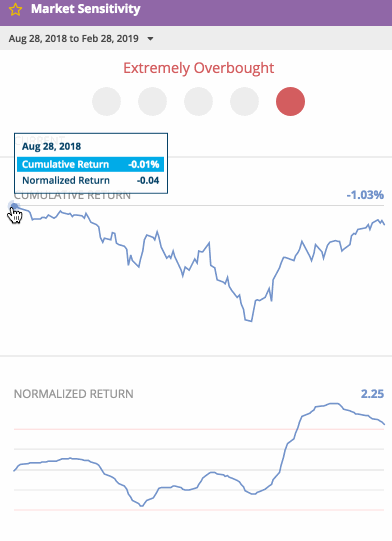Click the Extremely Overbought status text
The width and height of the screenshot is (392, 541).
[199, 68]
